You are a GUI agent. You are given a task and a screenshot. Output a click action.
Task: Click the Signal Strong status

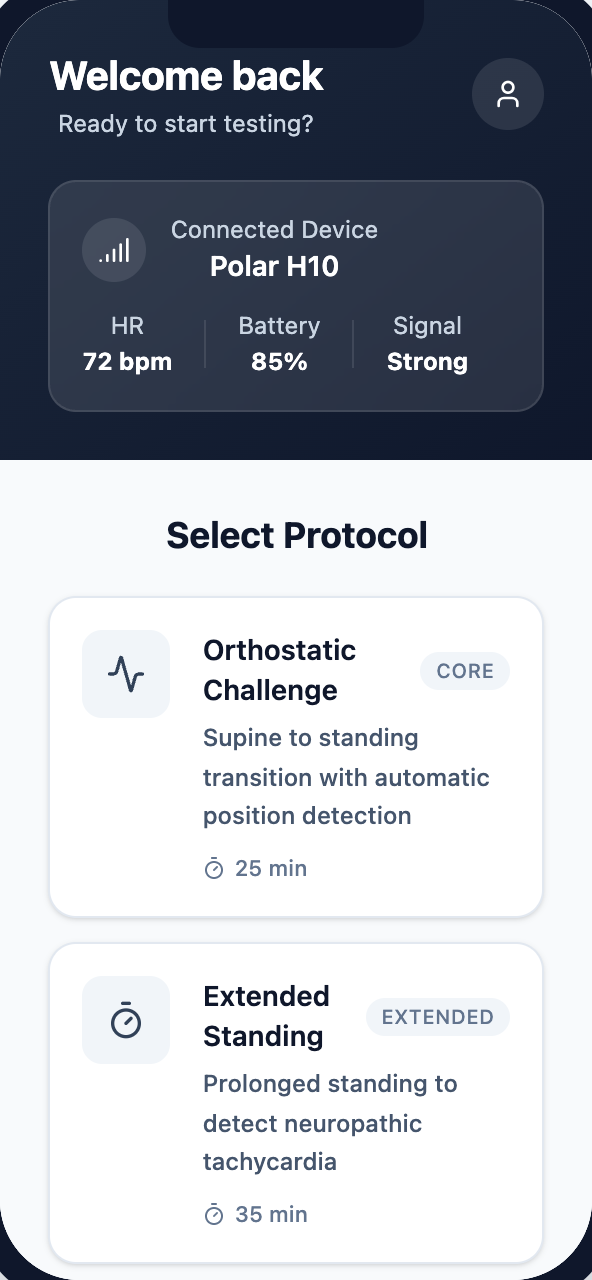(427, 343)
